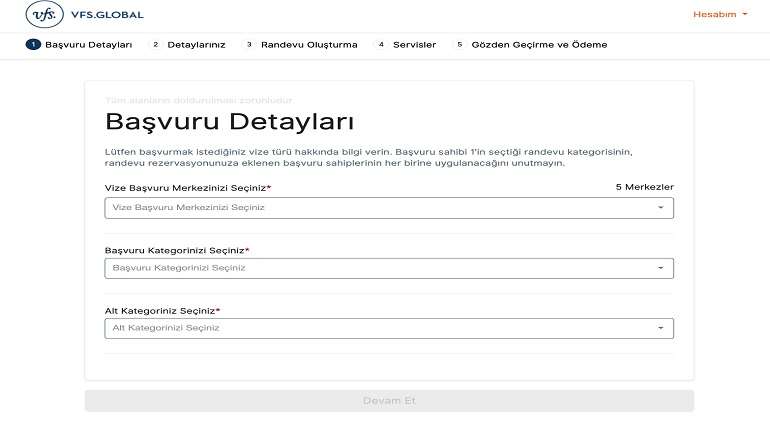Switch to the Servisler step
The width and height of the screenshot is (770, 433).
[x=406, y=45]
